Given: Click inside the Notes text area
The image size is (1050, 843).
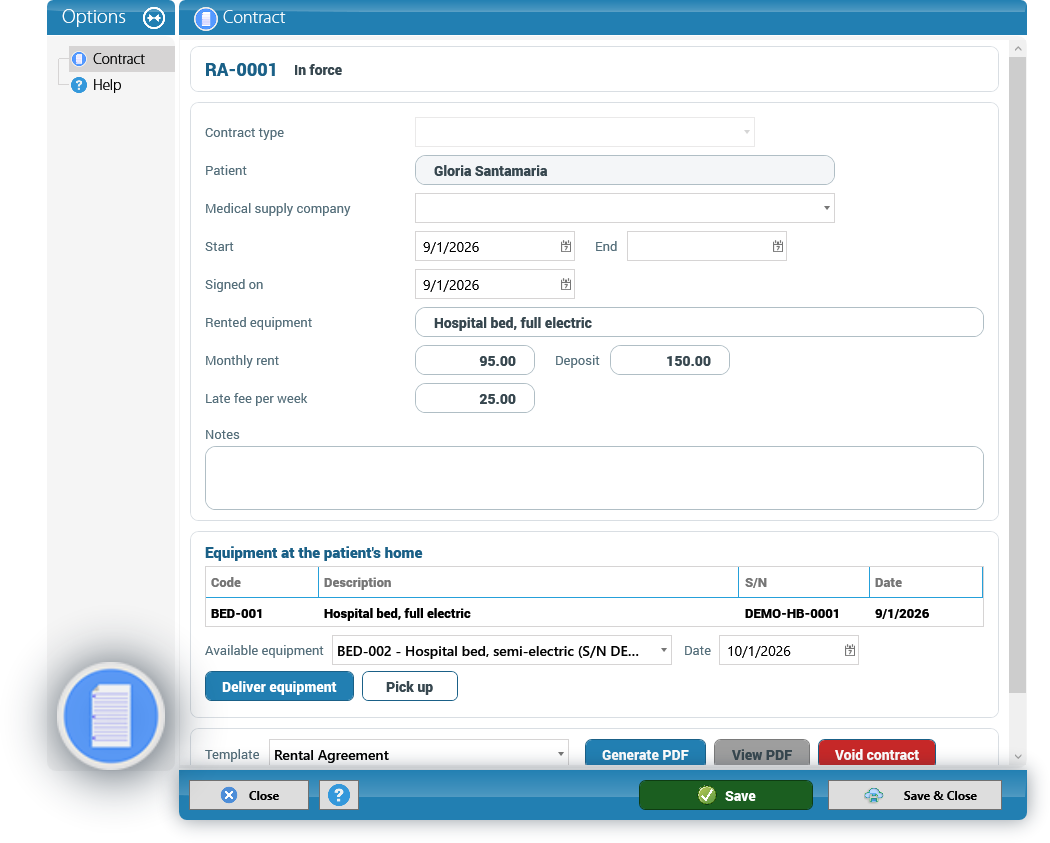Looking at the screenshot, I should click(594, 478).
